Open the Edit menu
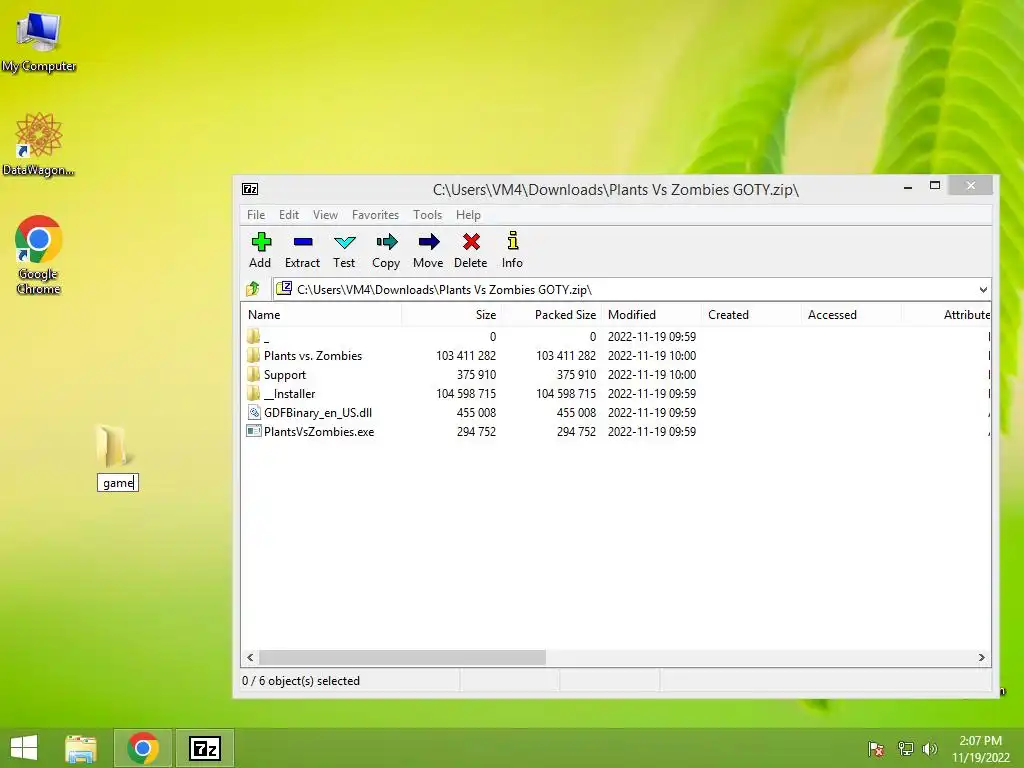 click(x=289, y=215)
